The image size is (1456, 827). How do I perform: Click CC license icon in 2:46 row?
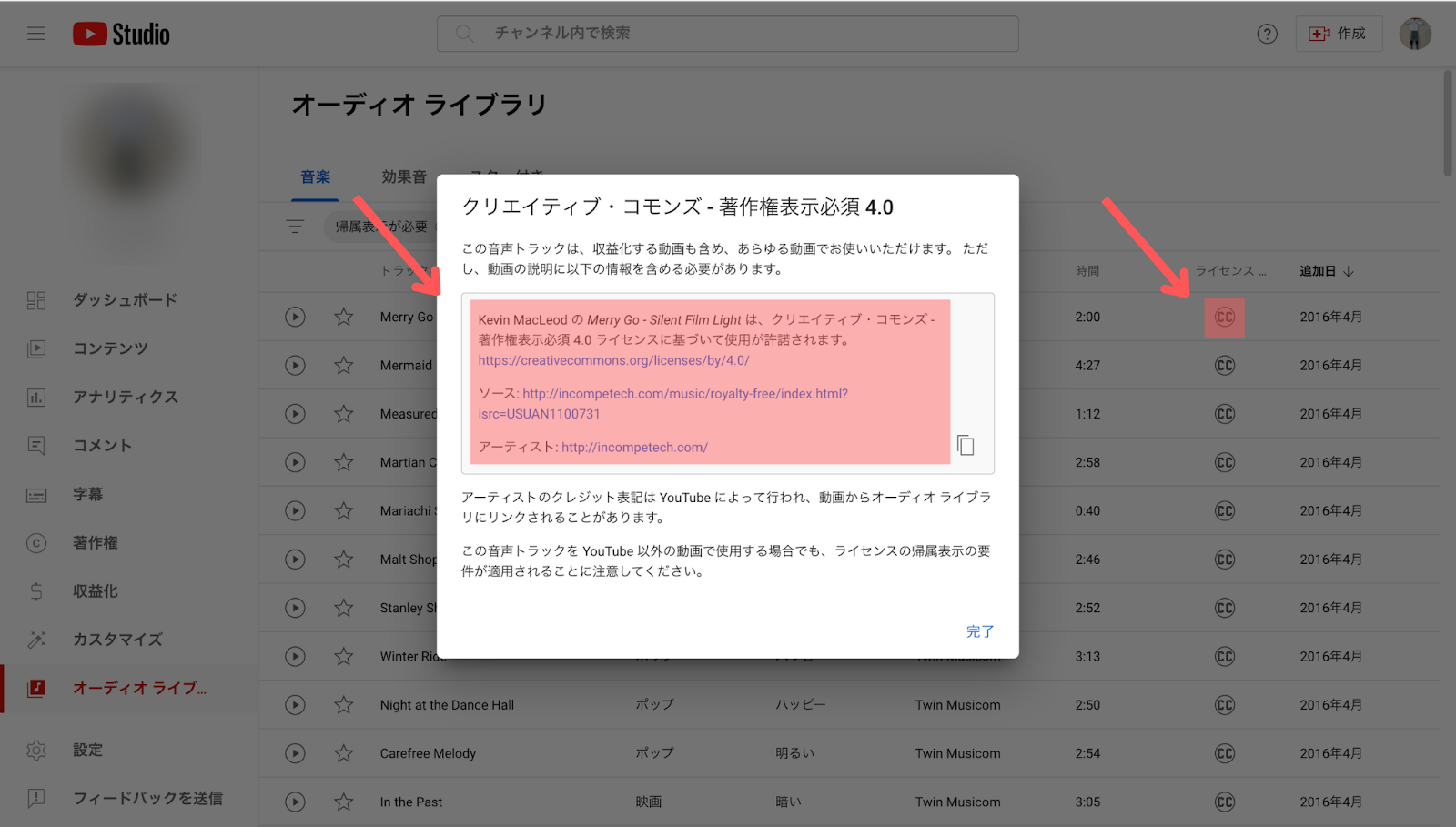(1225, 560)
